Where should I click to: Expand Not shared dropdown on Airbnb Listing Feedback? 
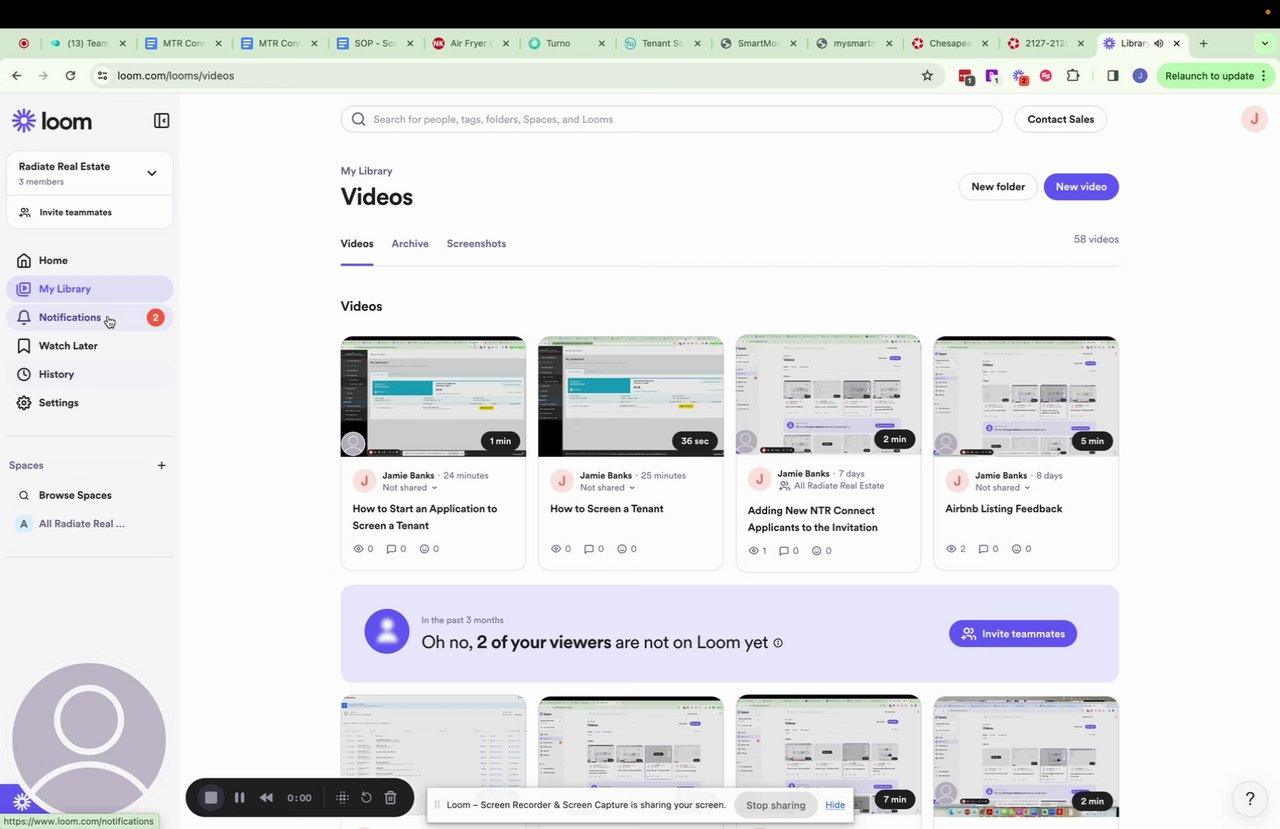pyautogui.click(x=1003, y=488)
